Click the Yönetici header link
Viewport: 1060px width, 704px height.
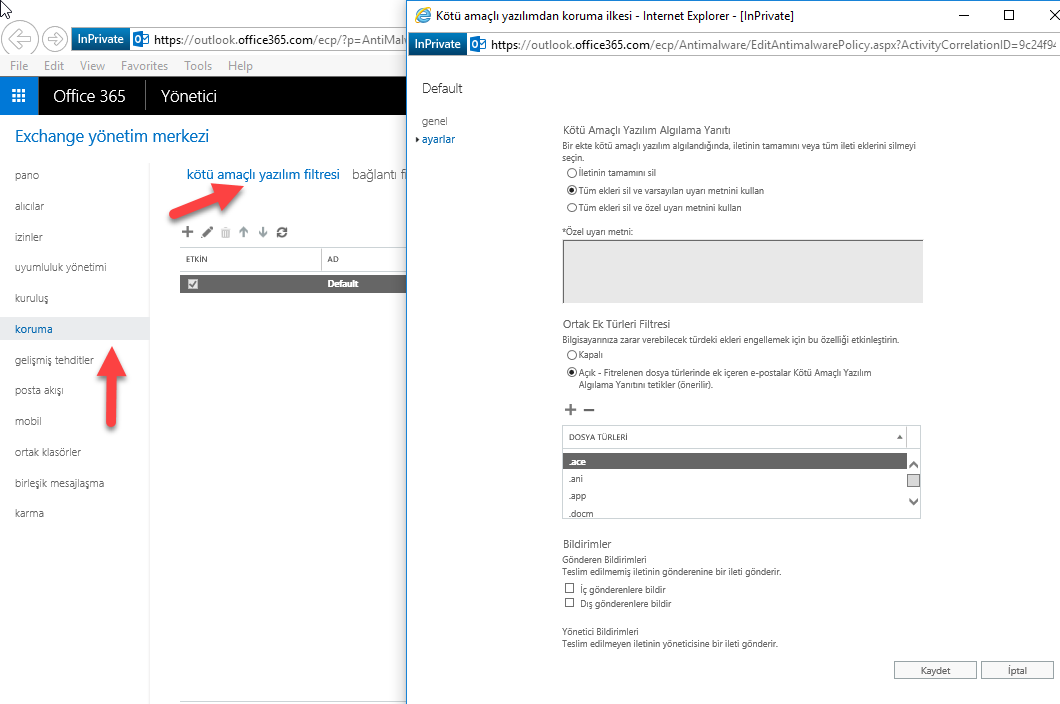point(189,96)
